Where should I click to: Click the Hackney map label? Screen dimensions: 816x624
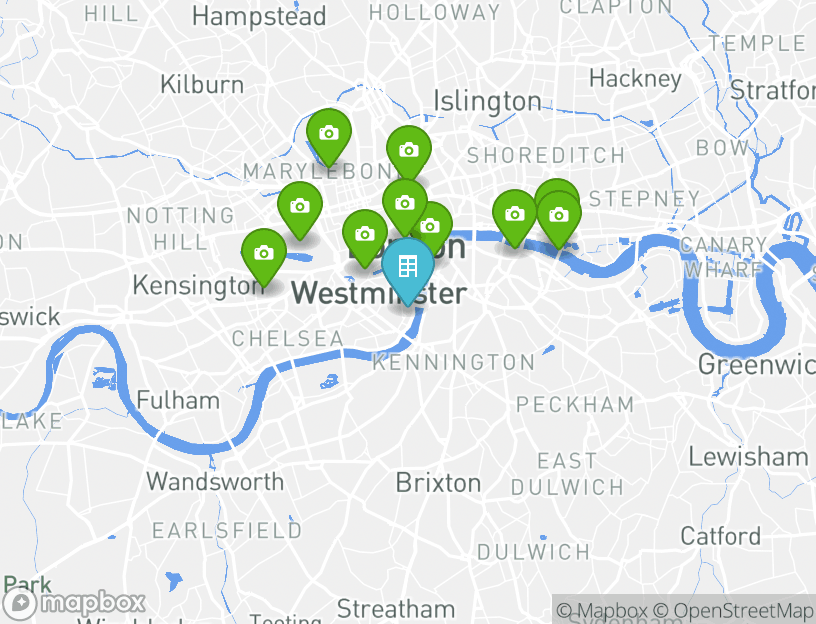click(x=635, y=80)
